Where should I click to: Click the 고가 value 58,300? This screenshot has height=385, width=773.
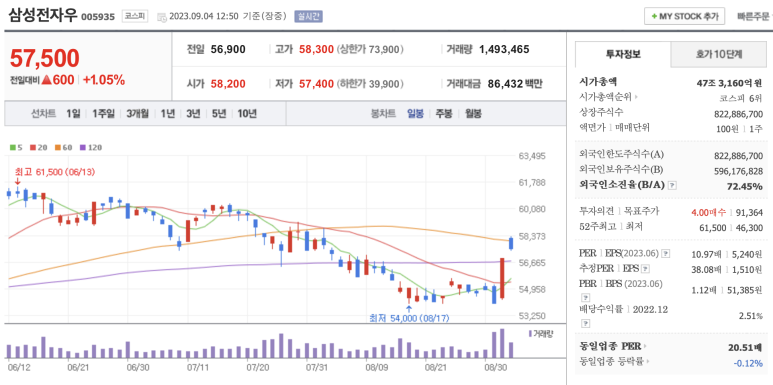click(316, 49)
